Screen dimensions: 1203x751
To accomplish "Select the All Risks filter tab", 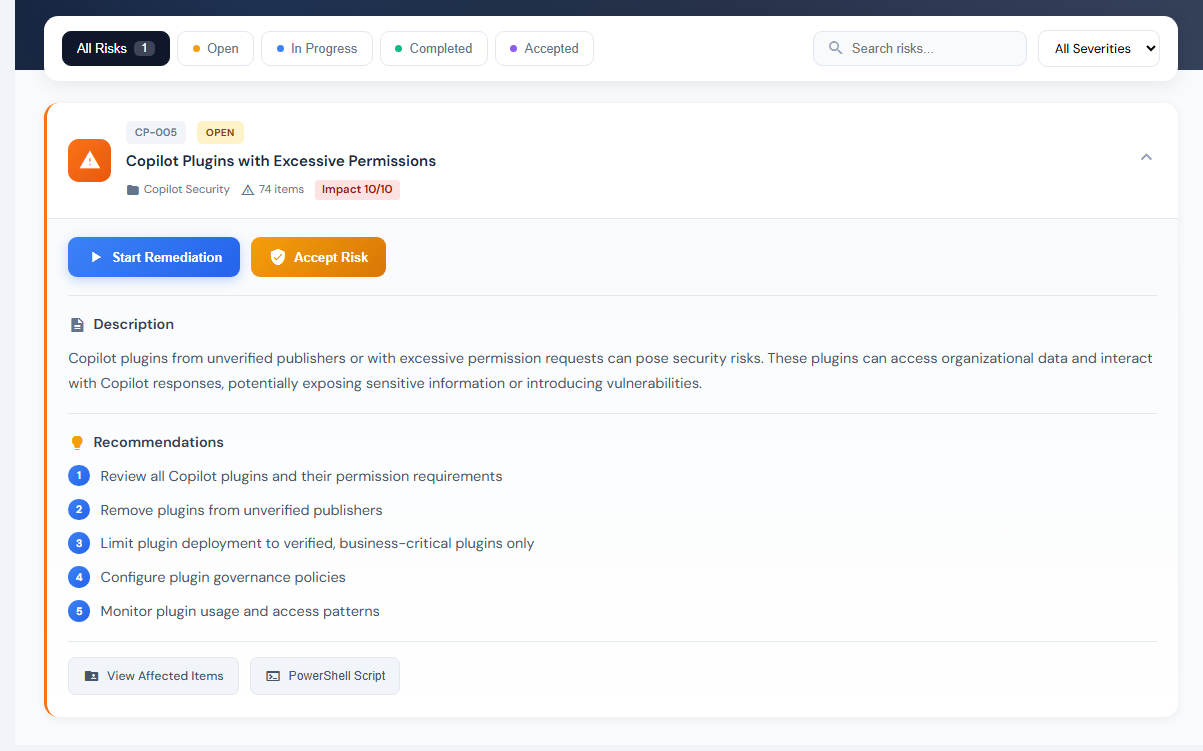I will [x=115, y=48].
